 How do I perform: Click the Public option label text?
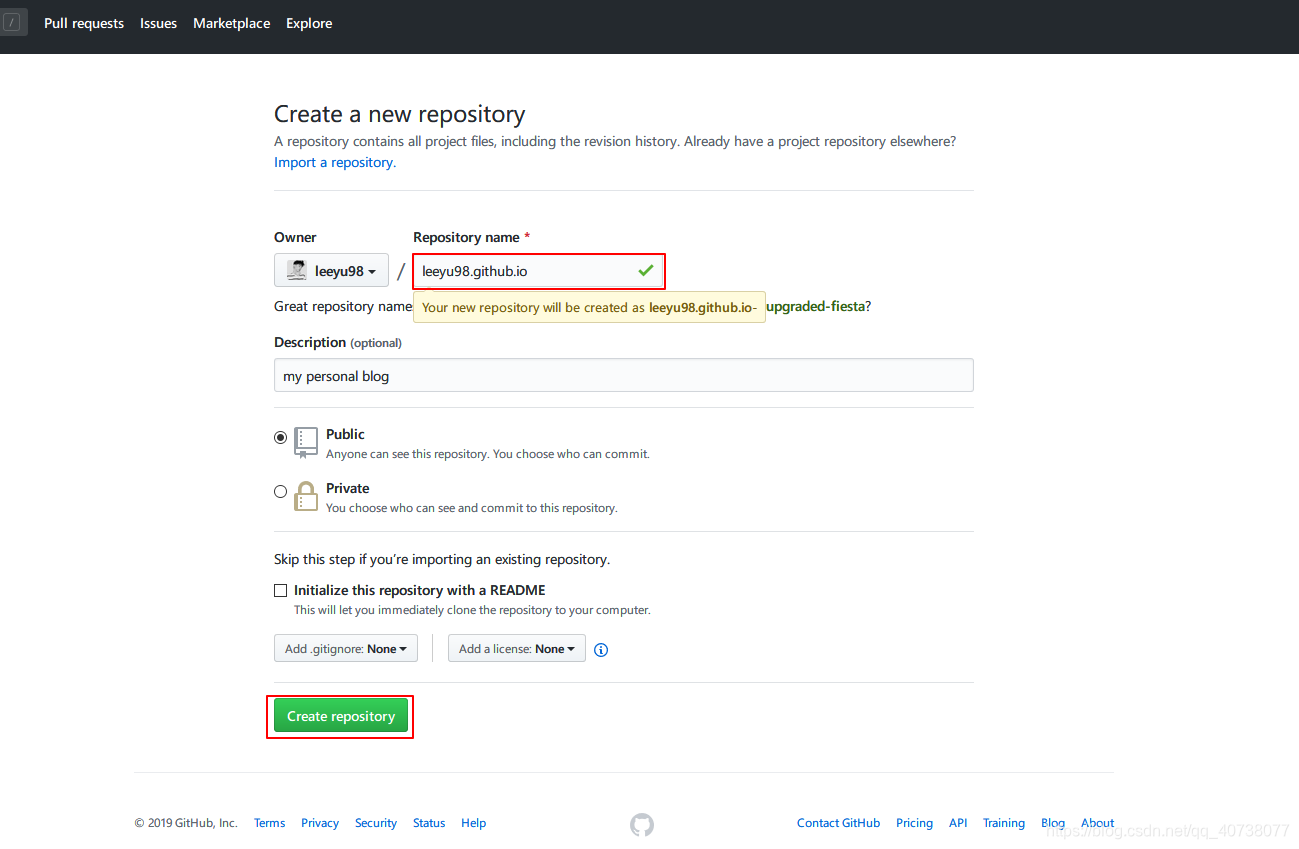[345, 434]
